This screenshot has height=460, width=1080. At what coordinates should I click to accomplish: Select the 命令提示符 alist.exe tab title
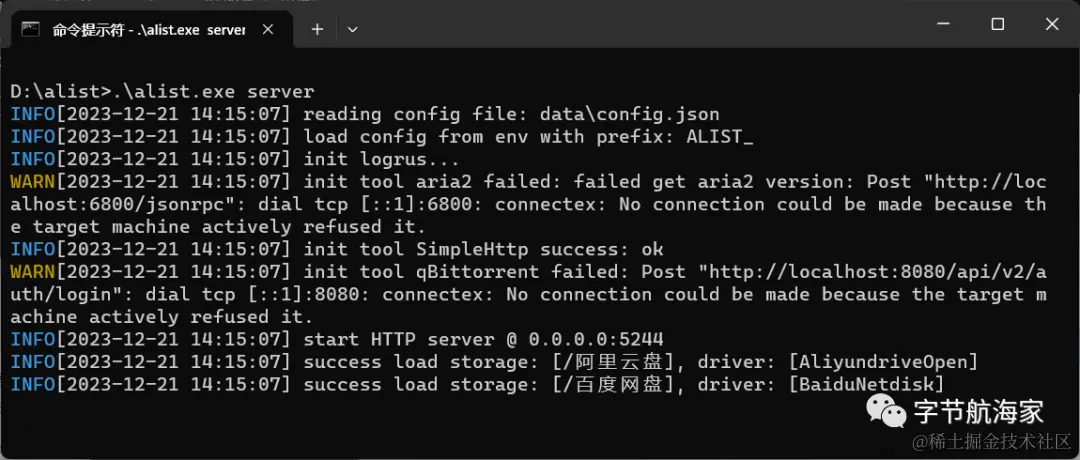coord(149,30)
